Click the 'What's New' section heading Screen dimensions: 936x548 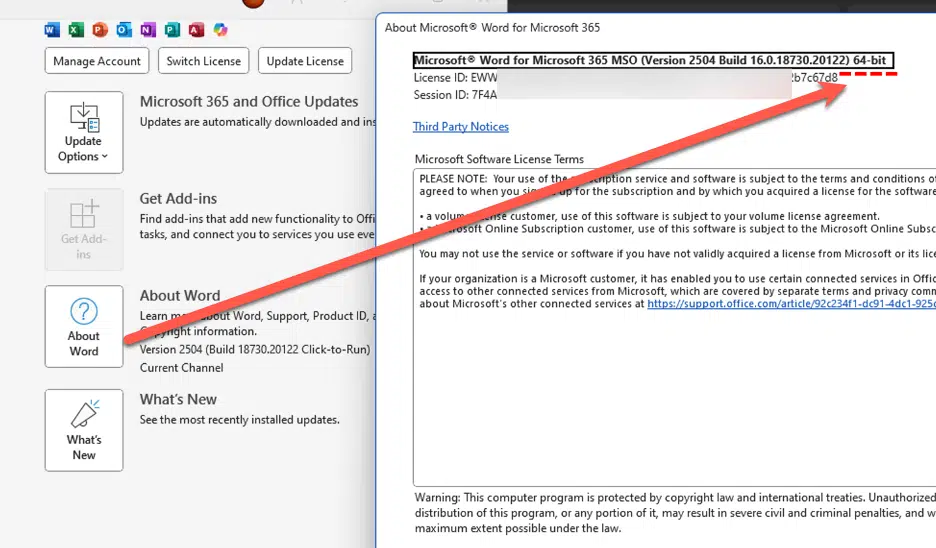click(x=178, y=399)
